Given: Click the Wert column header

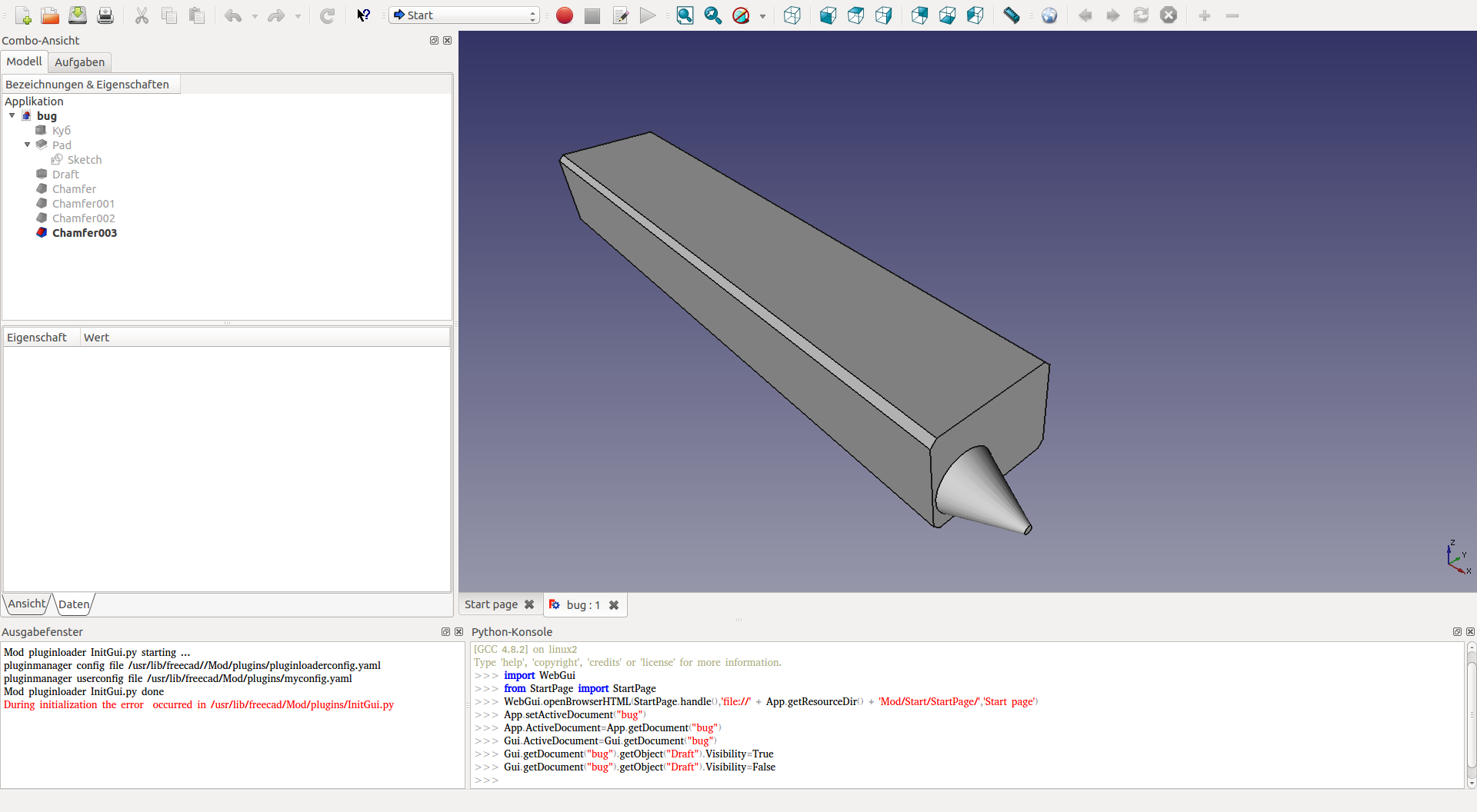Looking at the screenshot, I should click(x=265, y=338).
